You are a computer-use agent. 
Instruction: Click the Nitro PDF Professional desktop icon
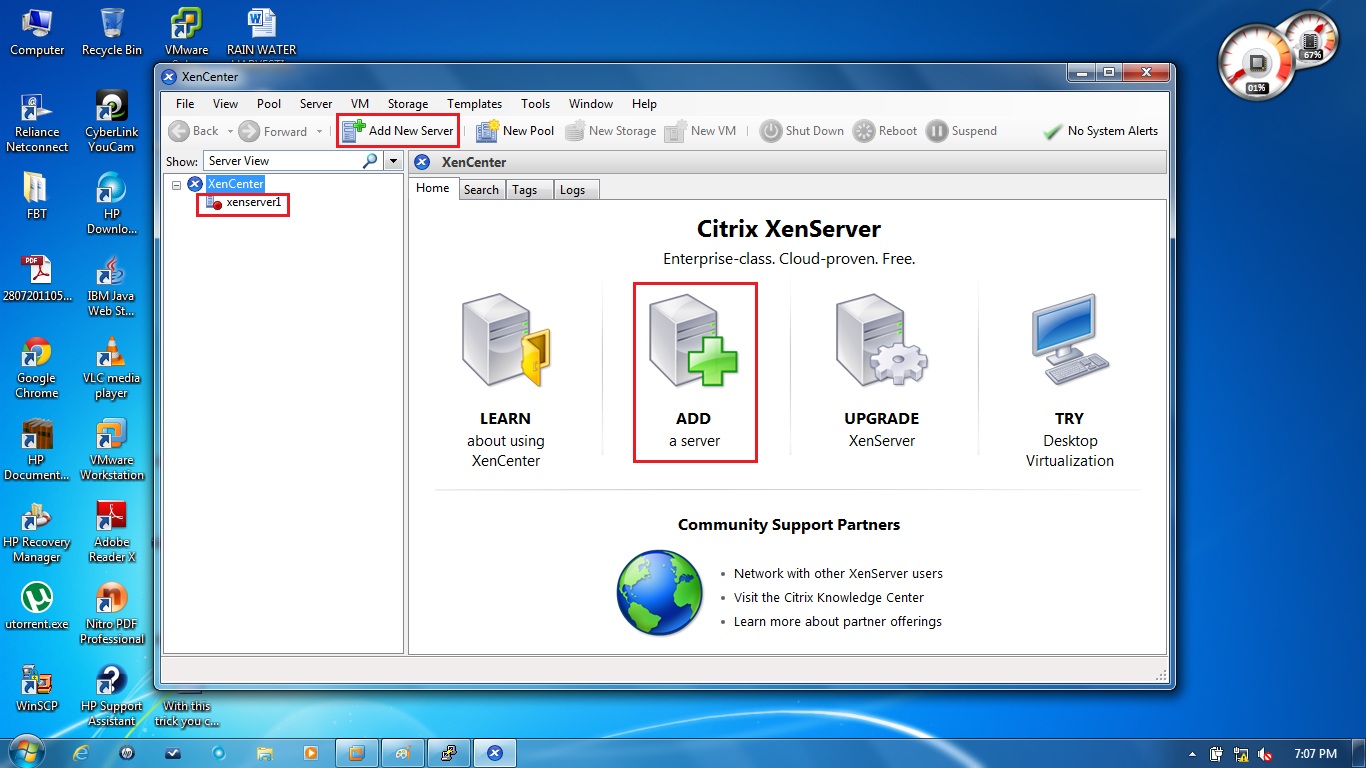[x=112, y=614]
